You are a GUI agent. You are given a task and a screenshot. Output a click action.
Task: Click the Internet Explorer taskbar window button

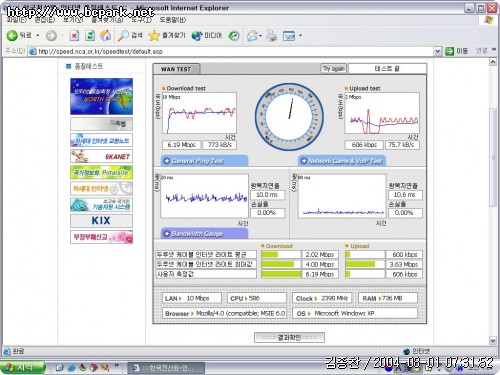pos(166,368)
